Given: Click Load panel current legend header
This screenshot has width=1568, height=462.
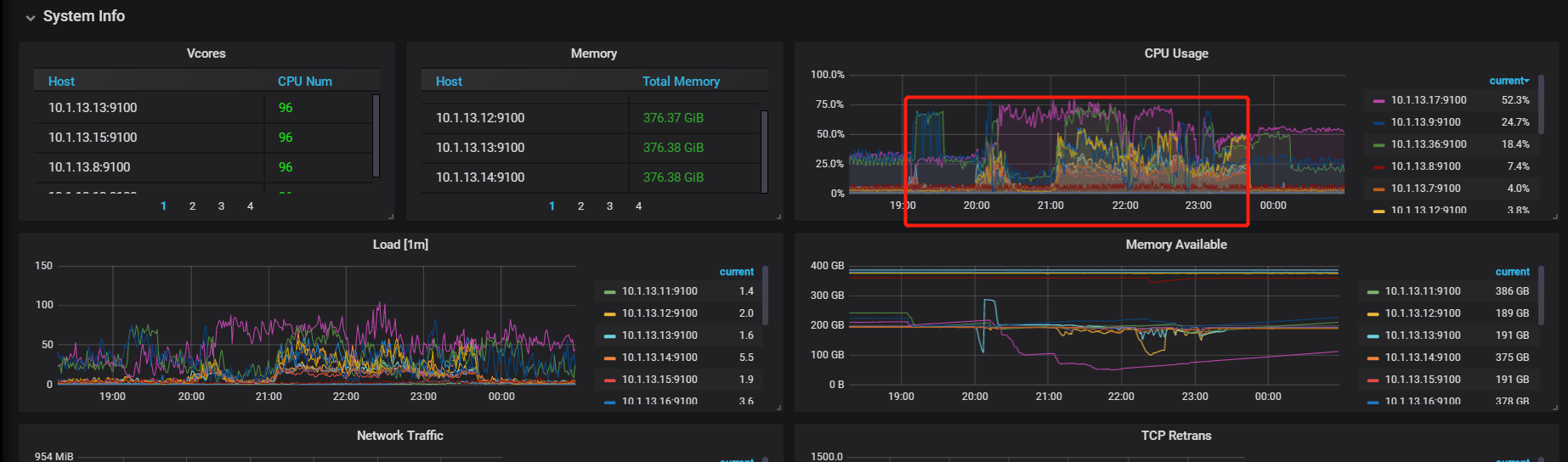Looking at the screenshot, I should click(736, 272).
